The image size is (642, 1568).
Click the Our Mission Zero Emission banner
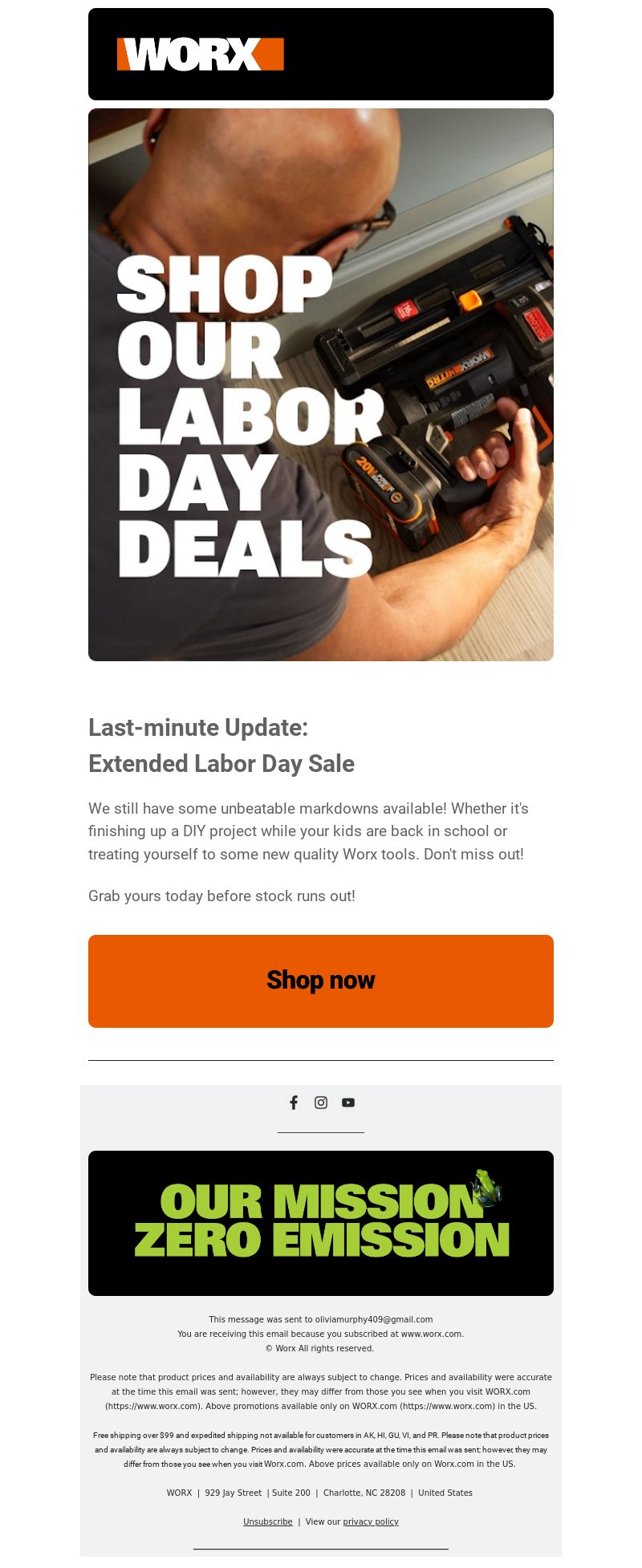[321, 1223]
